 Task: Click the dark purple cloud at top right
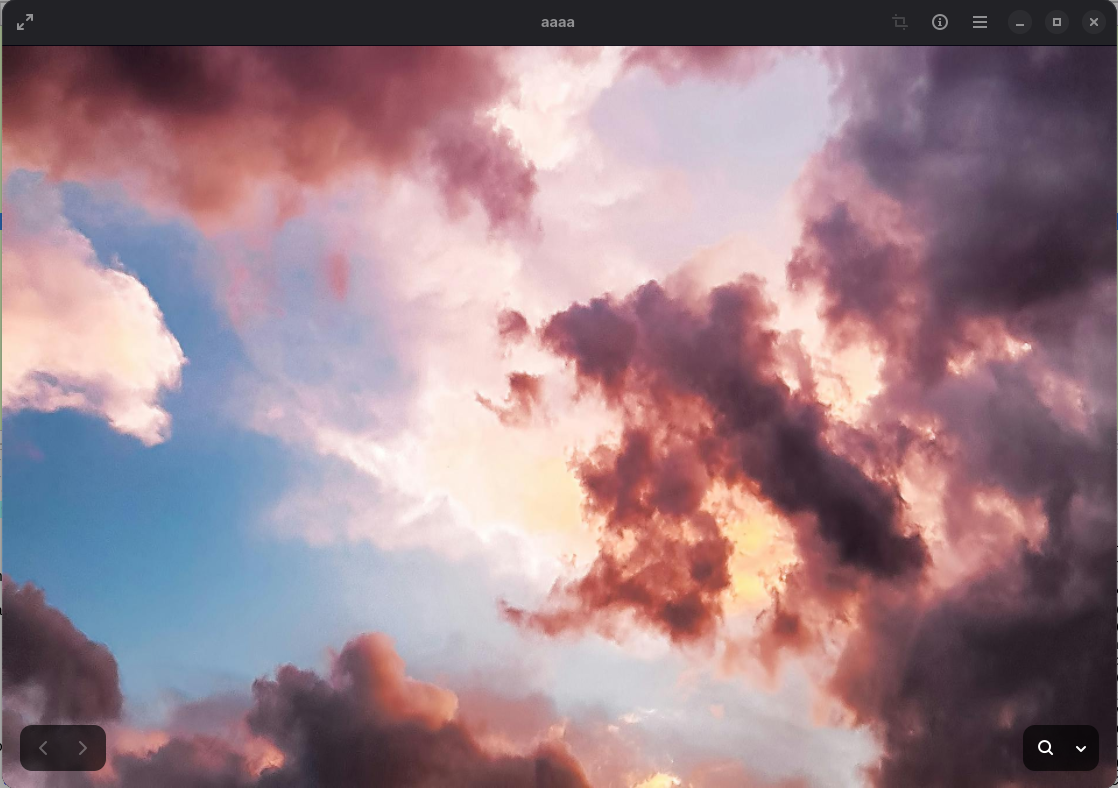tap(980, 150)
